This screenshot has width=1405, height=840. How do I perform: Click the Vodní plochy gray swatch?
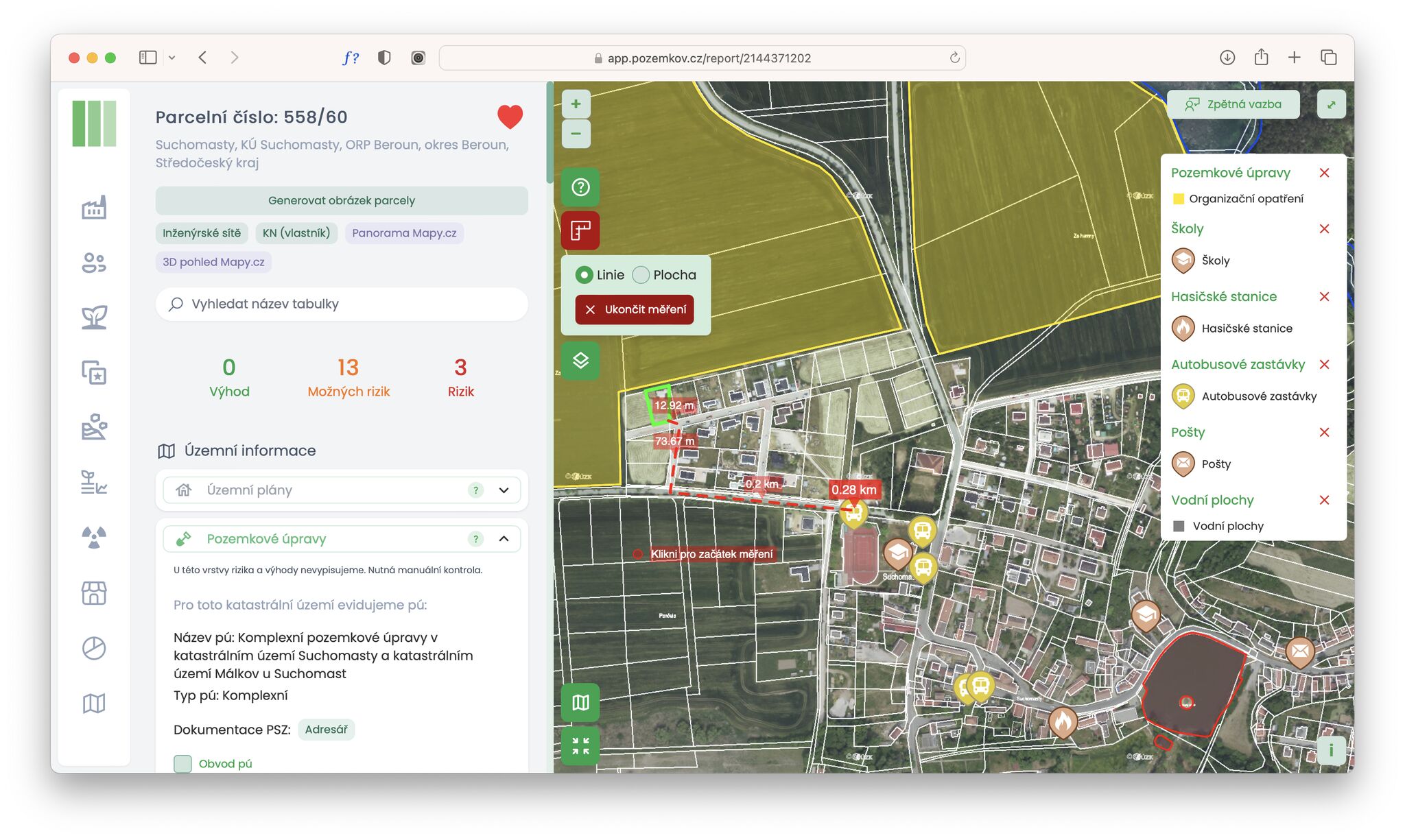coord(1179,526)
